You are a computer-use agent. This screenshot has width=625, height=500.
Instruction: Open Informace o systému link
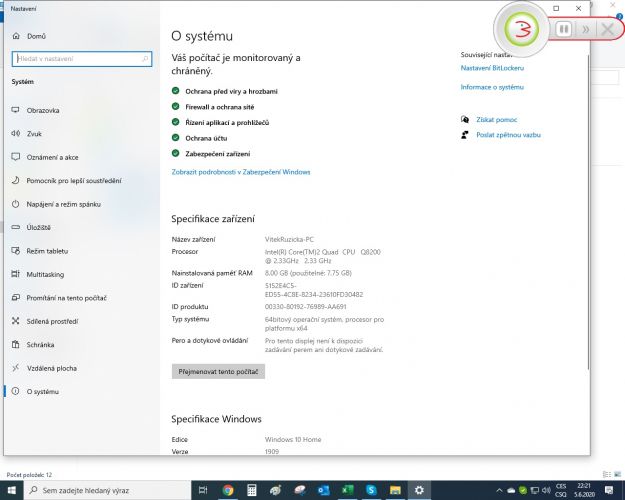492,87
